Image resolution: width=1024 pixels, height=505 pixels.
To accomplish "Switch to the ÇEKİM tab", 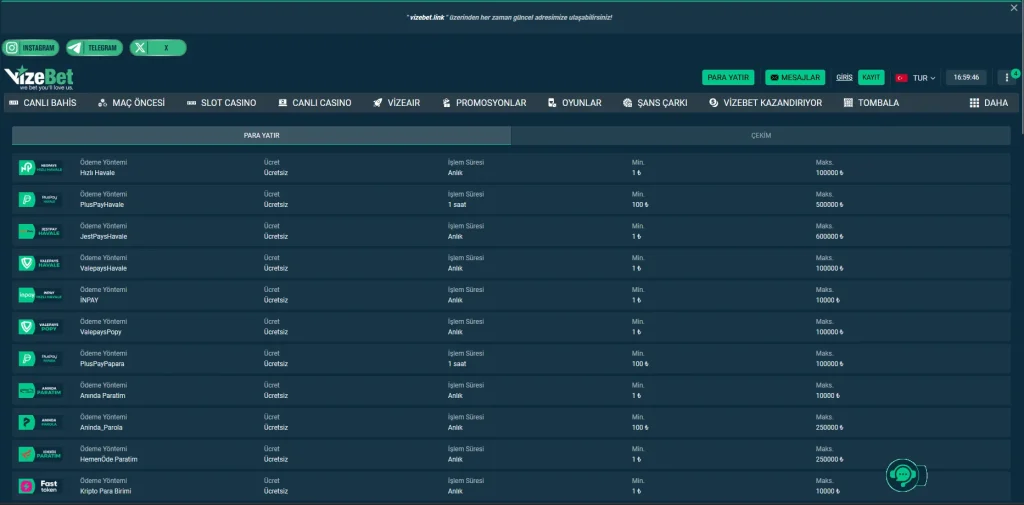I will coord(761,136).
